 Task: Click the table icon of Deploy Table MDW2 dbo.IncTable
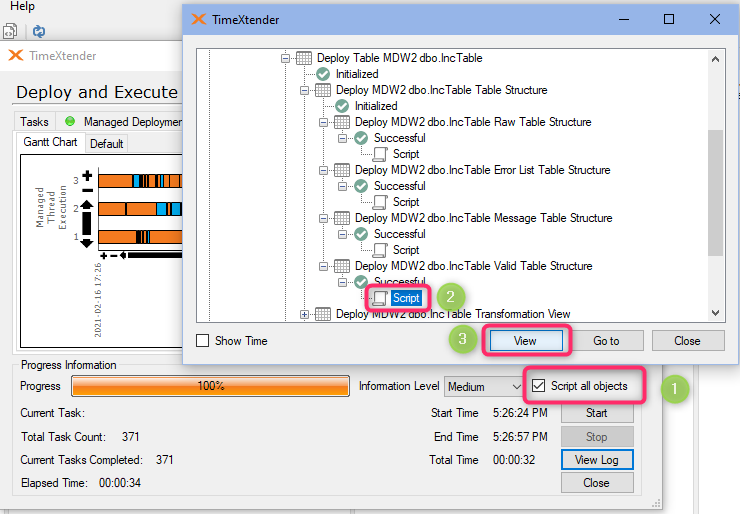click(x=304, y=58)
